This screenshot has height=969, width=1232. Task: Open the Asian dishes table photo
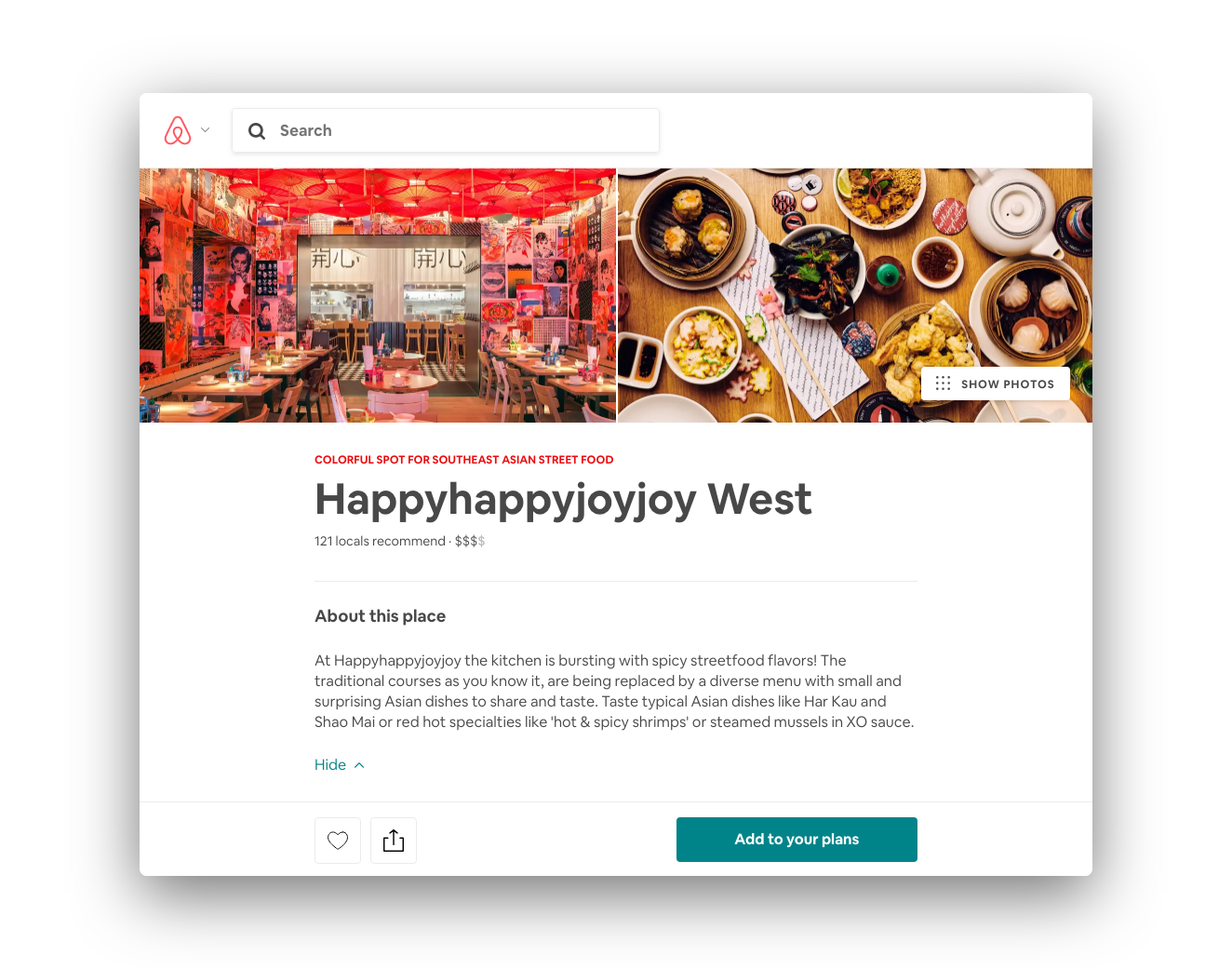[855, 295]
